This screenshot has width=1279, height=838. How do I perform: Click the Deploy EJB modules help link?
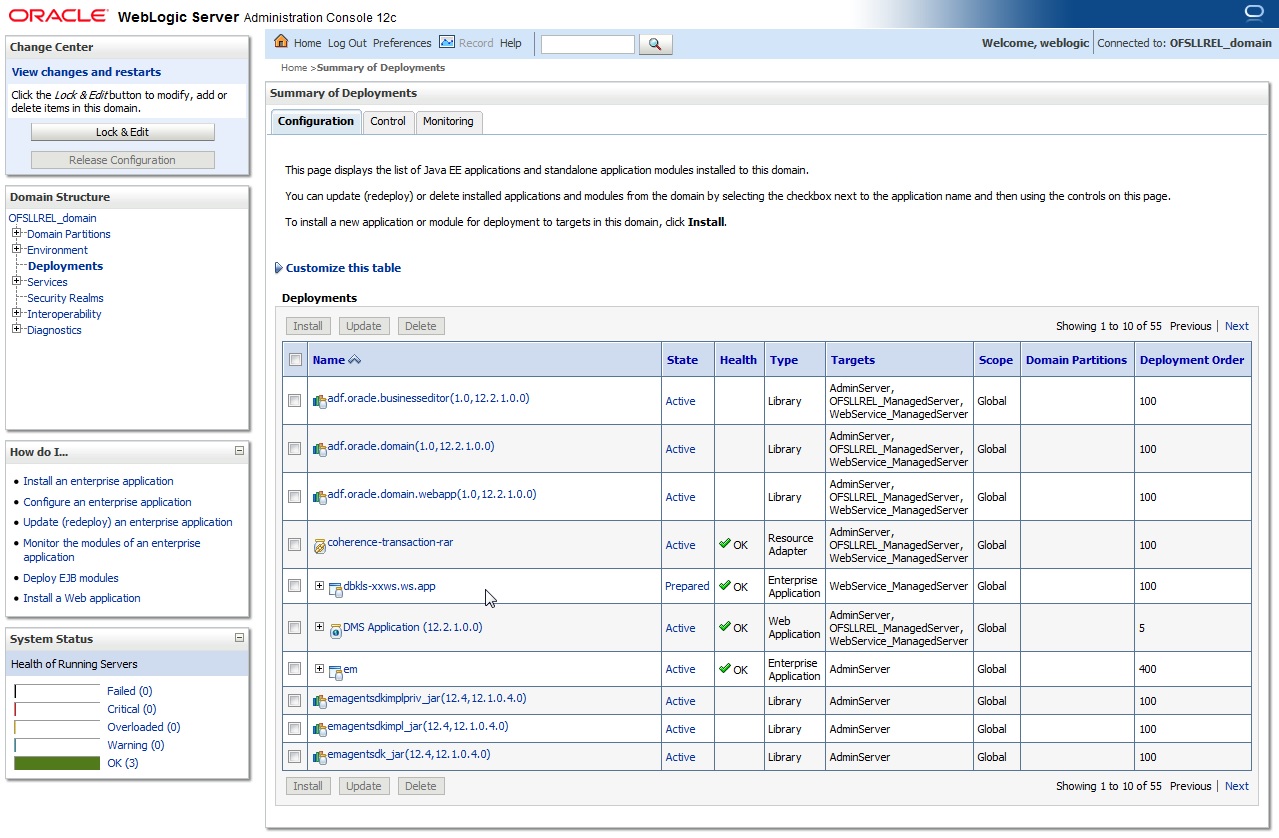(x=71, y=578)
